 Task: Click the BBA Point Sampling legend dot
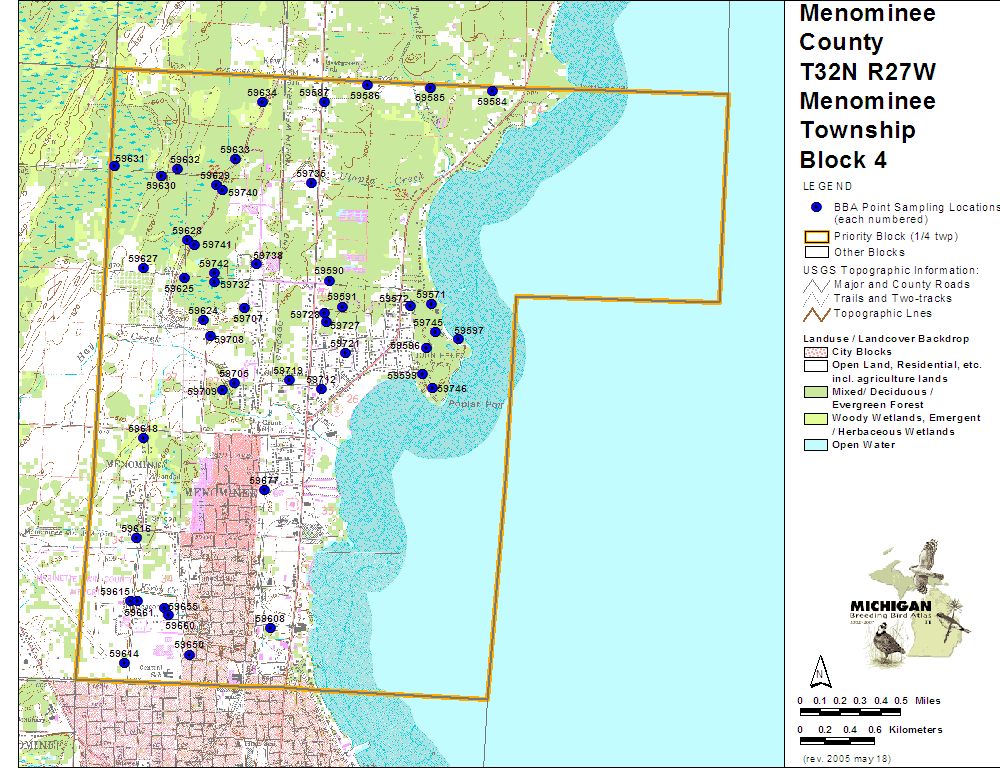click(x=815, y=207)
